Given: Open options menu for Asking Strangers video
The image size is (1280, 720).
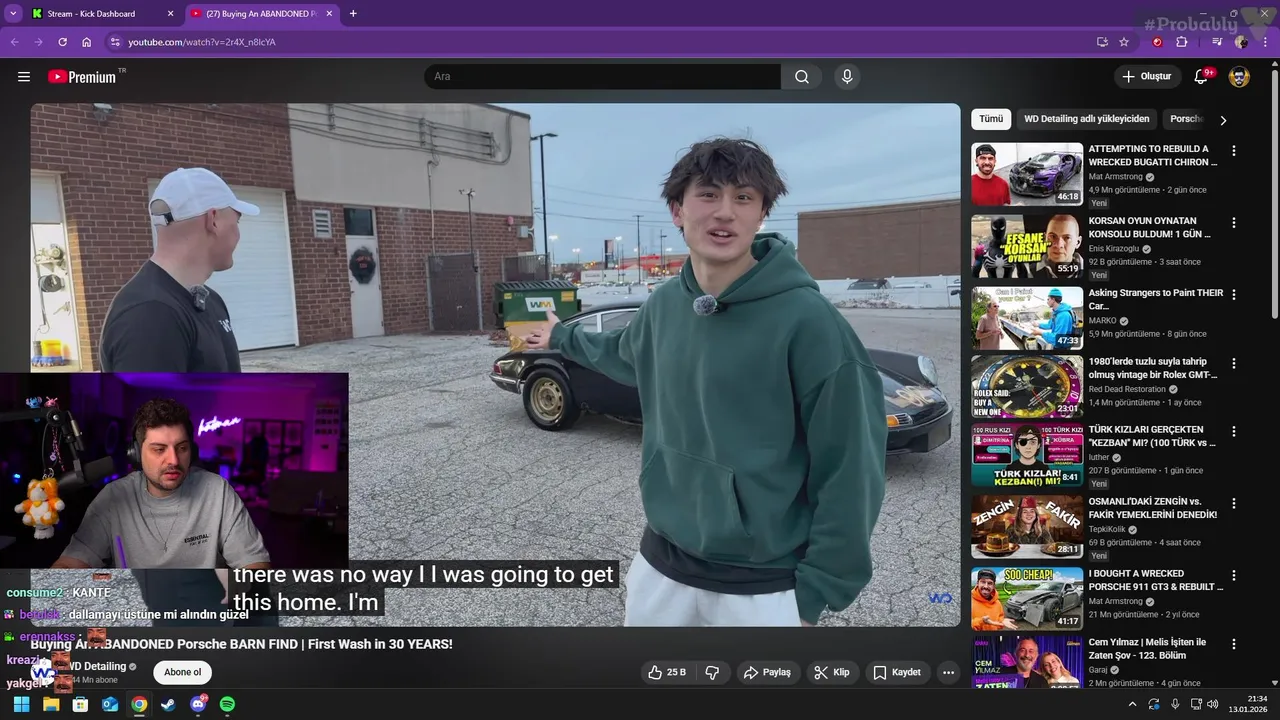Looking at the screenshot, I should pyautogui.click(x=1234, y=295).
